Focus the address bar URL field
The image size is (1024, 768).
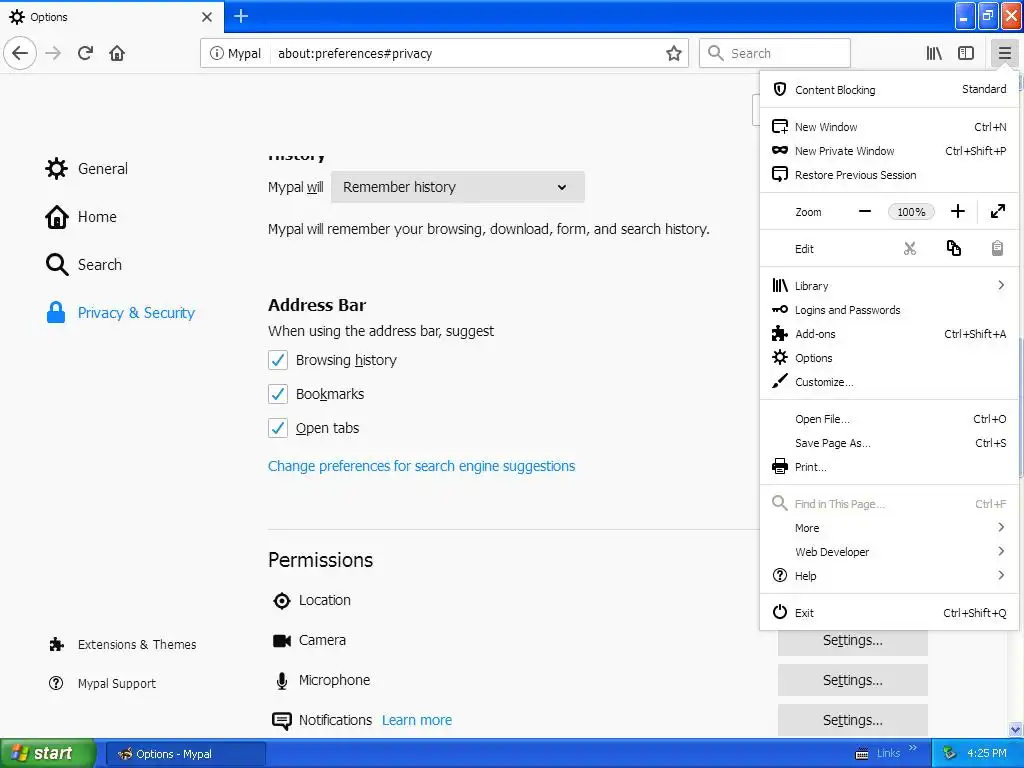point(467,53)
